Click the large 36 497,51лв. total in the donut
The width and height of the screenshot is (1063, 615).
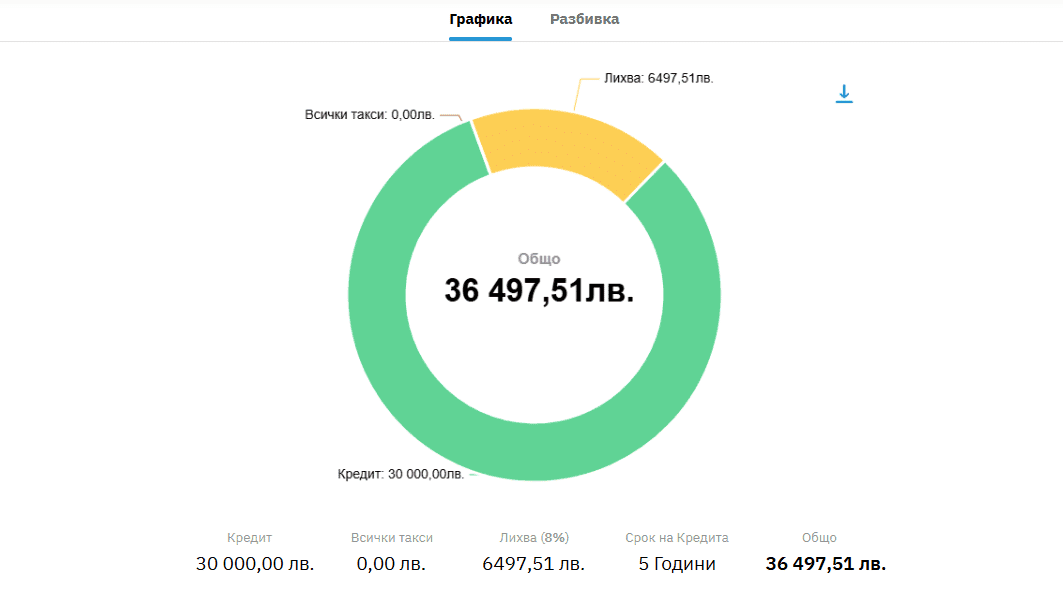pos(539,291)
